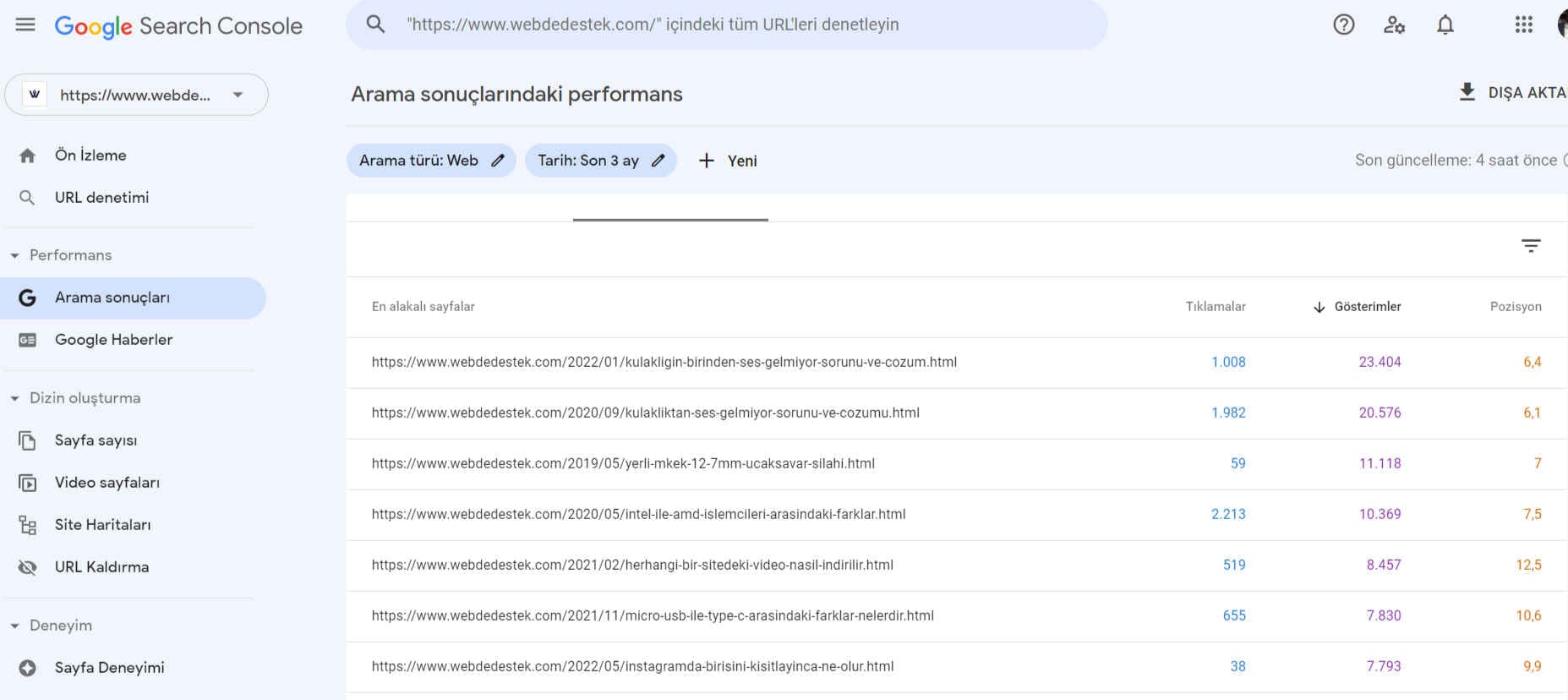
Task: Click the Google G icon for Arama sonuçları
Action: [x=27, y=298]
